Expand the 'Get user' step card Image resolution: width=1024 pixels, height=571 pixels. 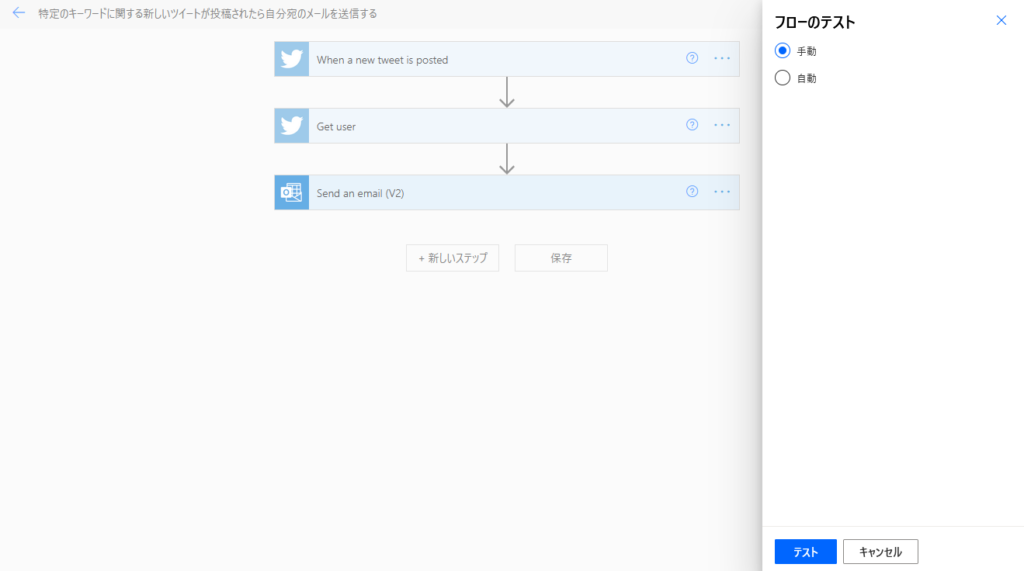coord(507,126)
